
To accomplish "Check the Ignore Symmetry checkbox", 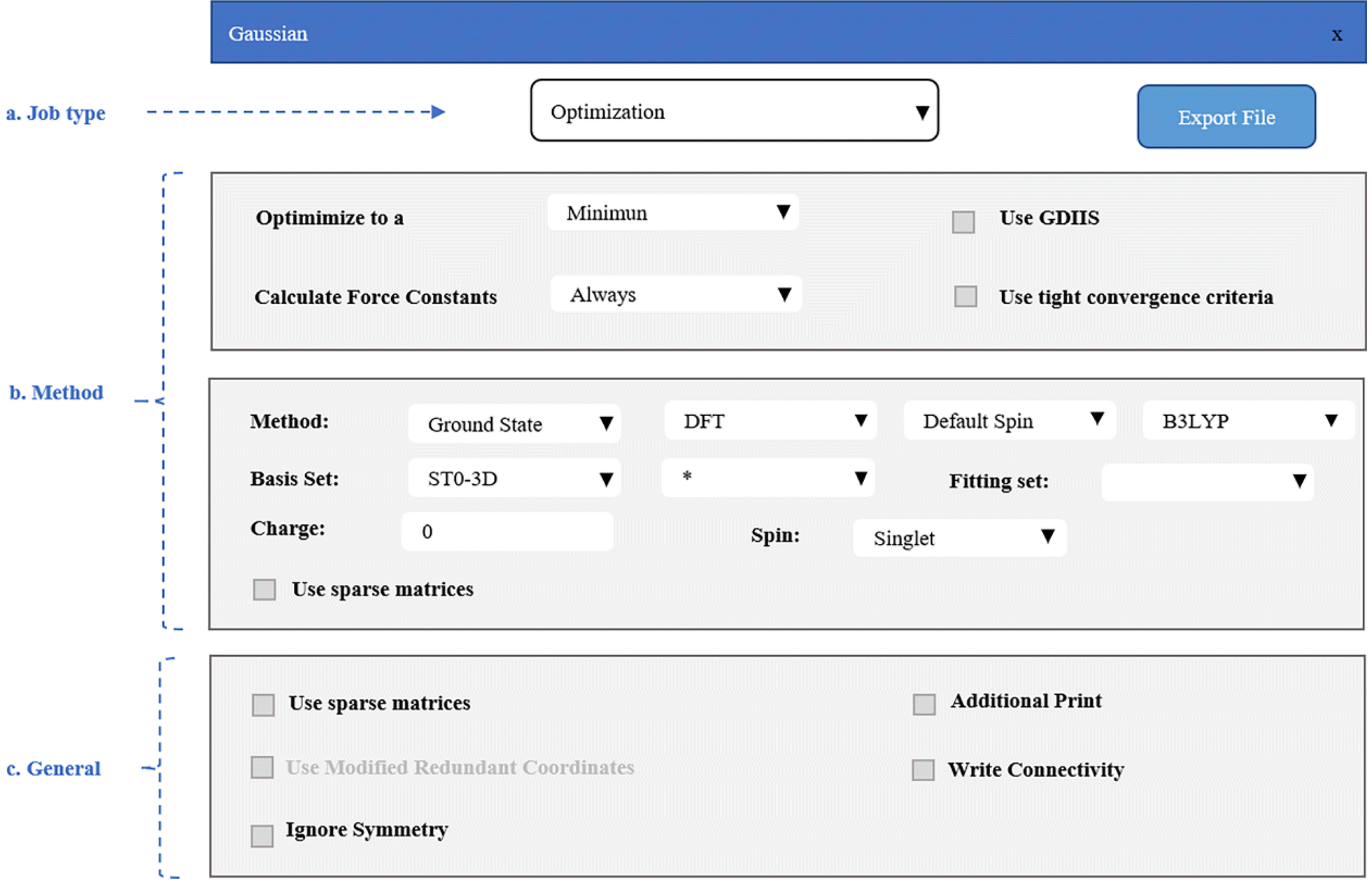I will tap(262, 836).
